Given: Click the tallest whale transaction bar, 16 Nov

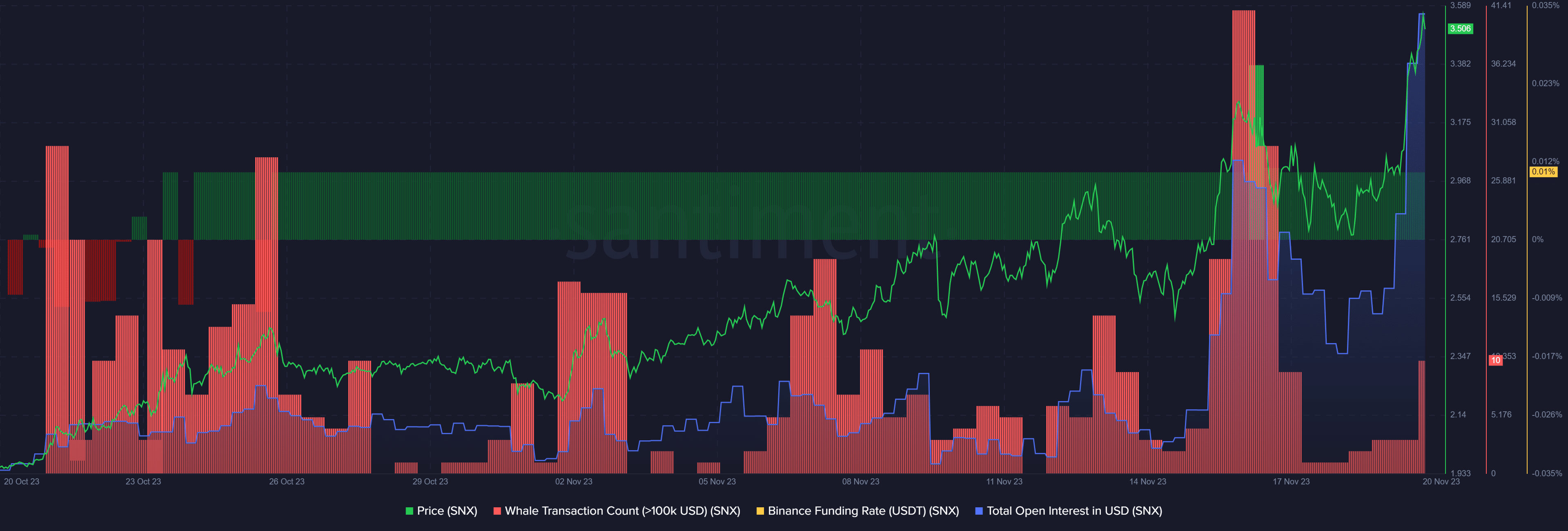Looking at the screenshot, I should pyautogui.click(x=1243, y=242).
